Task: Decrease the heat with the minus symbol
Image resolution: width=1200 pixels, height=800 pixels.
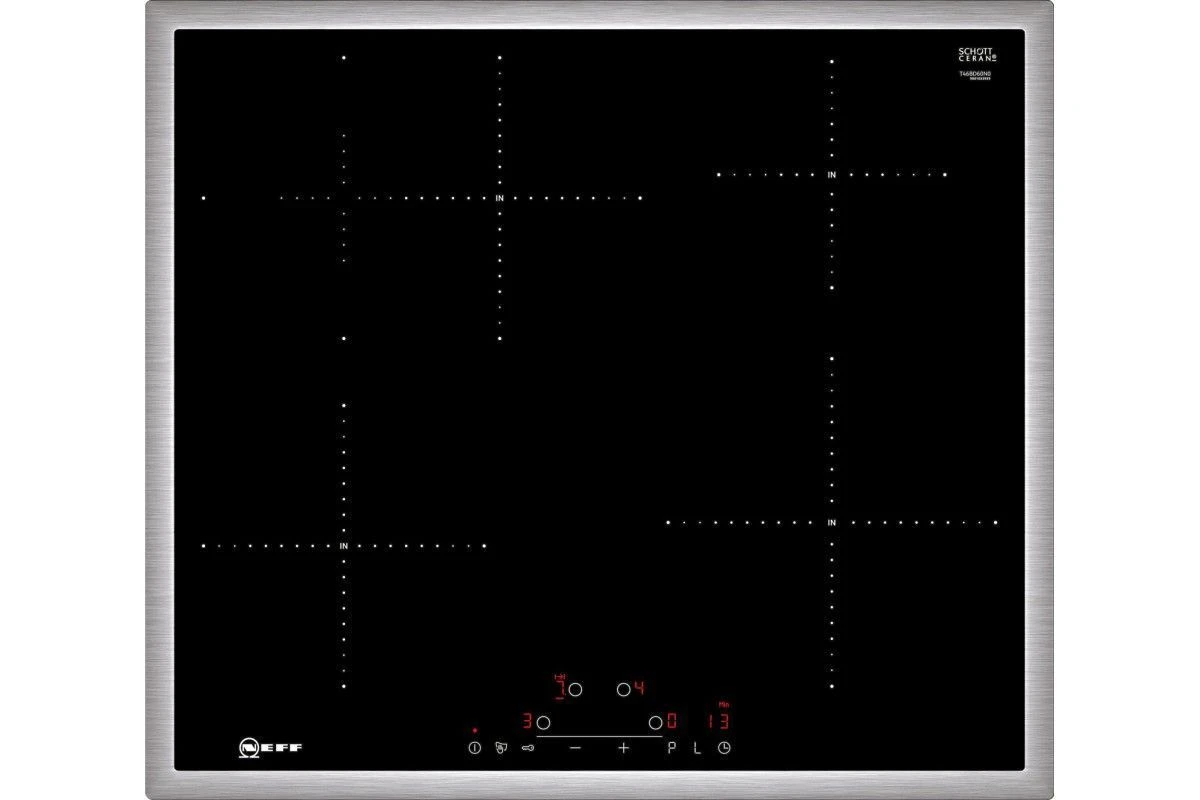Action: click(x=575, y=747)
